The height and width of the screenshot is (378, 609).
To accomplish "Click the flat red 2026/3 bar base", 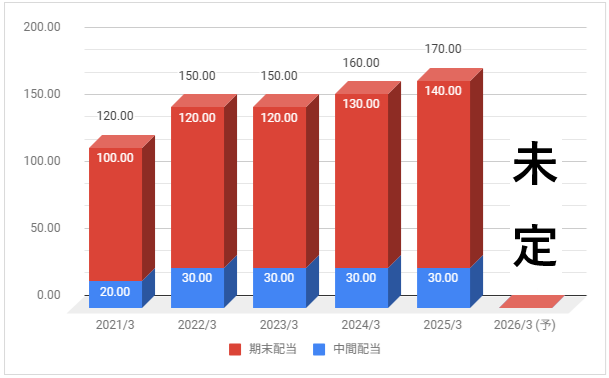I will click(532, 302).
